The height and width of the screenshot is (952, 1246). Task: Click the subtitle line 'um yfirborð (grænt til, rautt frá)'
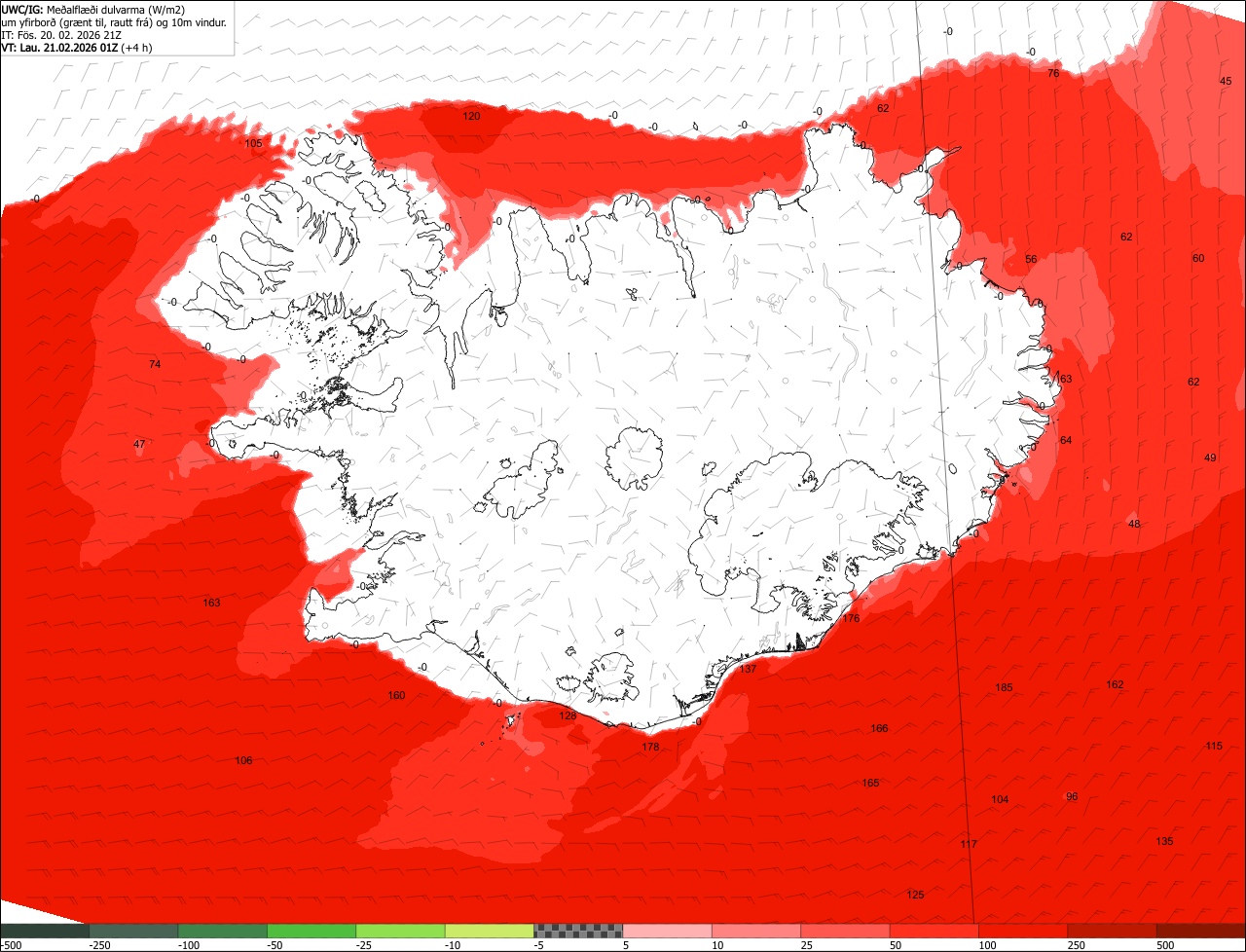[x=81, y=21]
